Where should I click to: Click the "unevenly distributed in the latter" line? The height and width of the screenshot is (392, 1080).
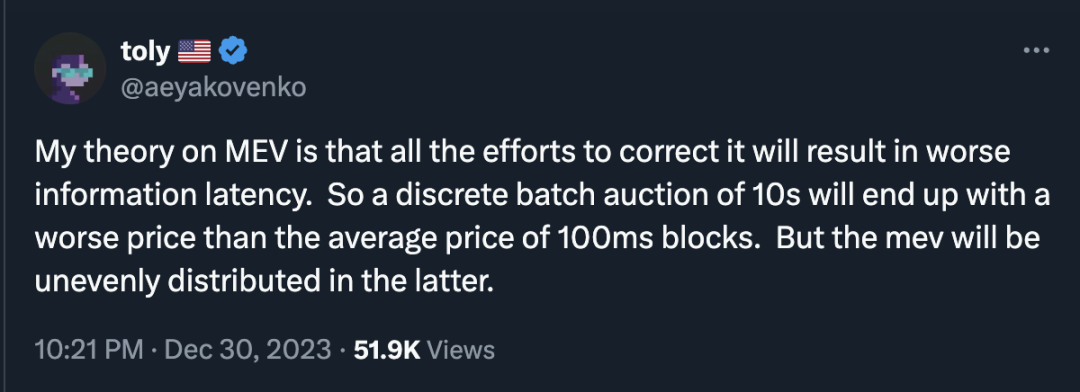pyautogui.click(x=264, y=281)
